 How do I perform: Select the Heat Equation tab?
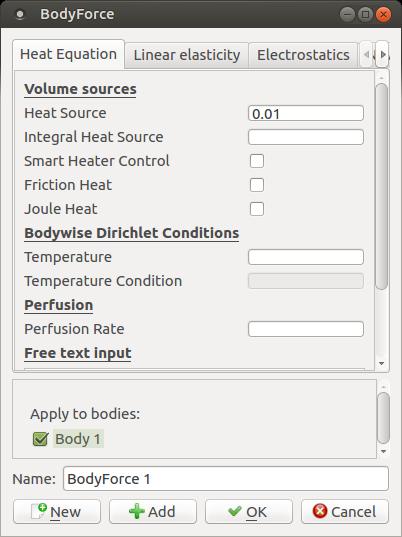pyautogui.click(x=68, y=54)
